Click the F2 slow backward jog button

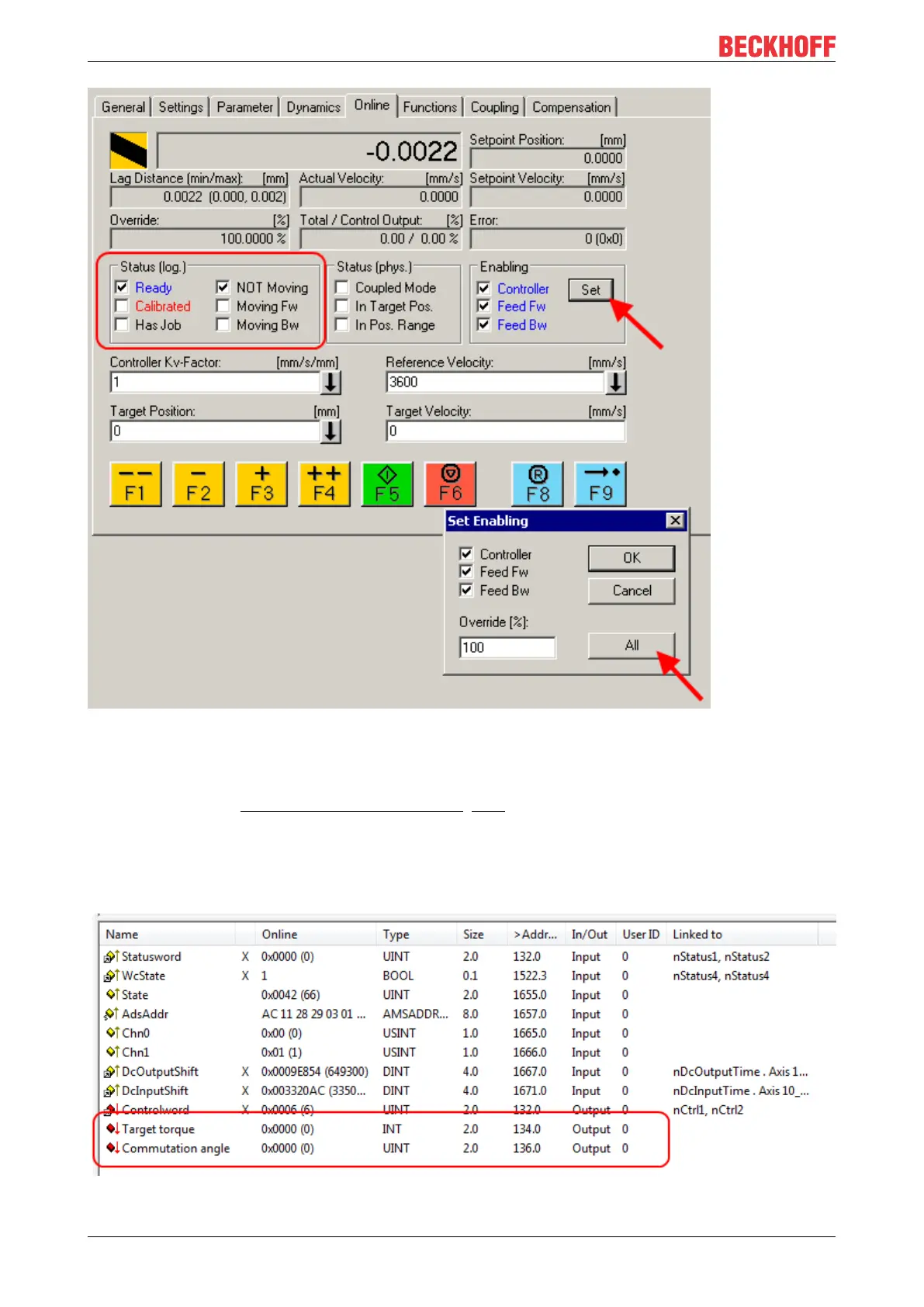point(199,484)
